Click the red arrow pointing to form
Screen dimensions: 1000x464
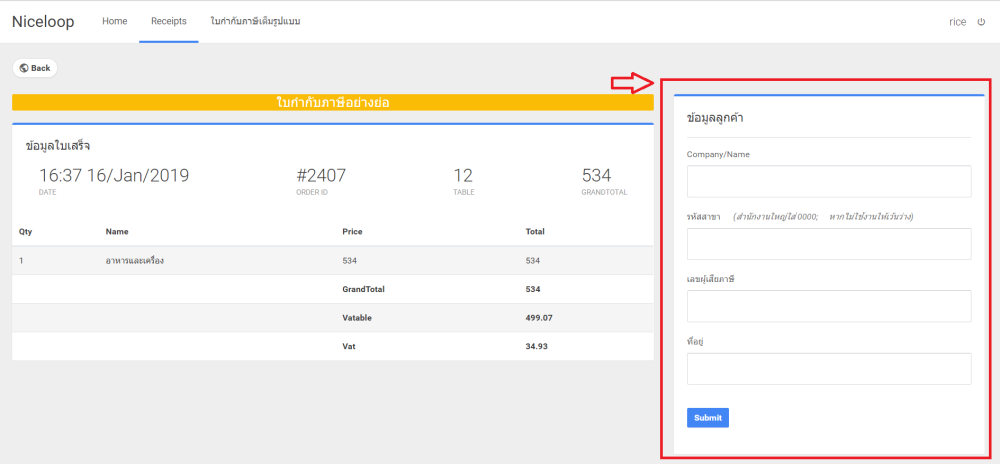[632, 83]
